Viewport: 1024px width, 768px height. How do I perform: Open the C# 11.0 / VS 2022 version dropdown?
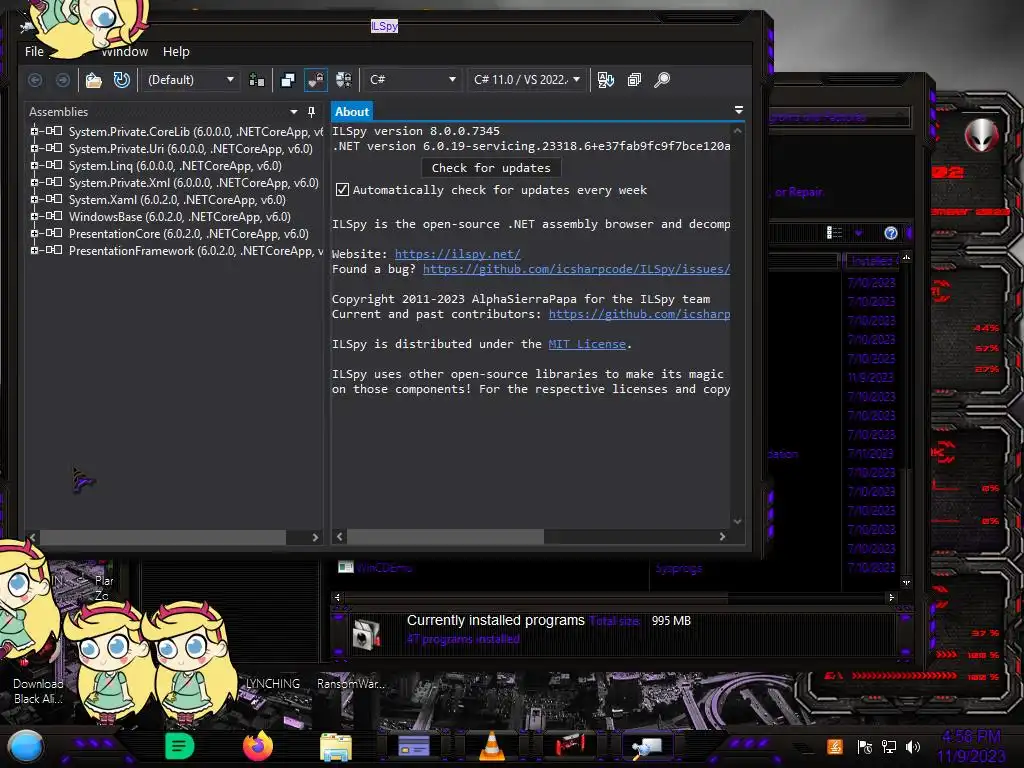[x=526, y=80]
